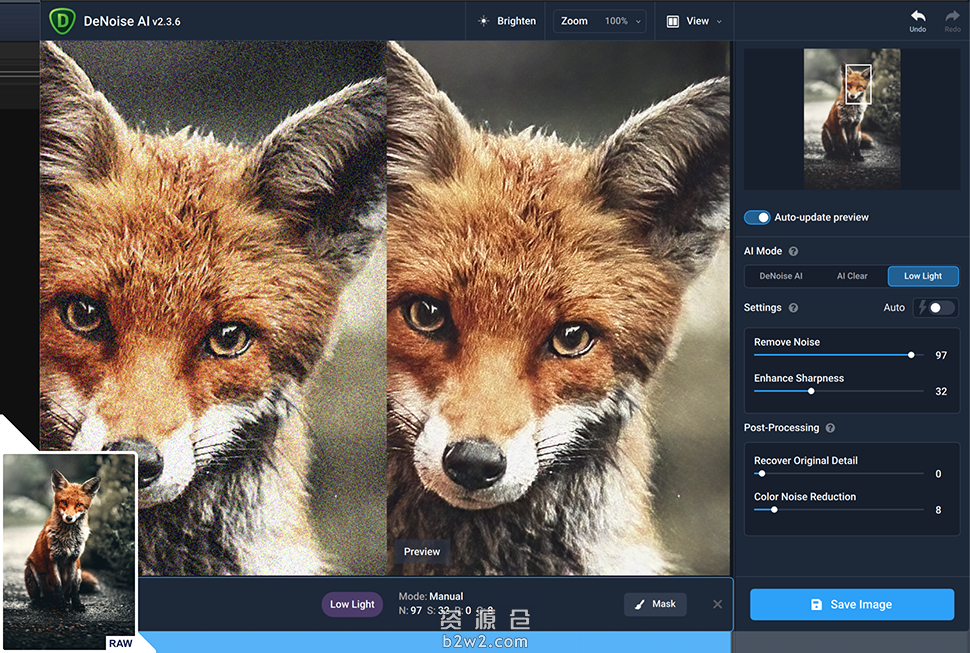Screen dimensions: 970x653
Task: Open the Mask brush tool
Action: [x=655, y=604]
